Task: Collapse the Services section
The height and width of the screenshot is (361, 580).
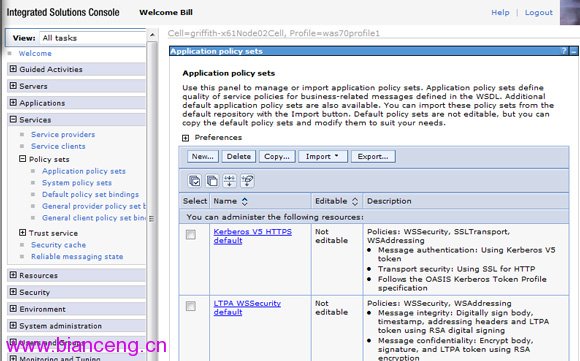Action: [x=13, y=119]
